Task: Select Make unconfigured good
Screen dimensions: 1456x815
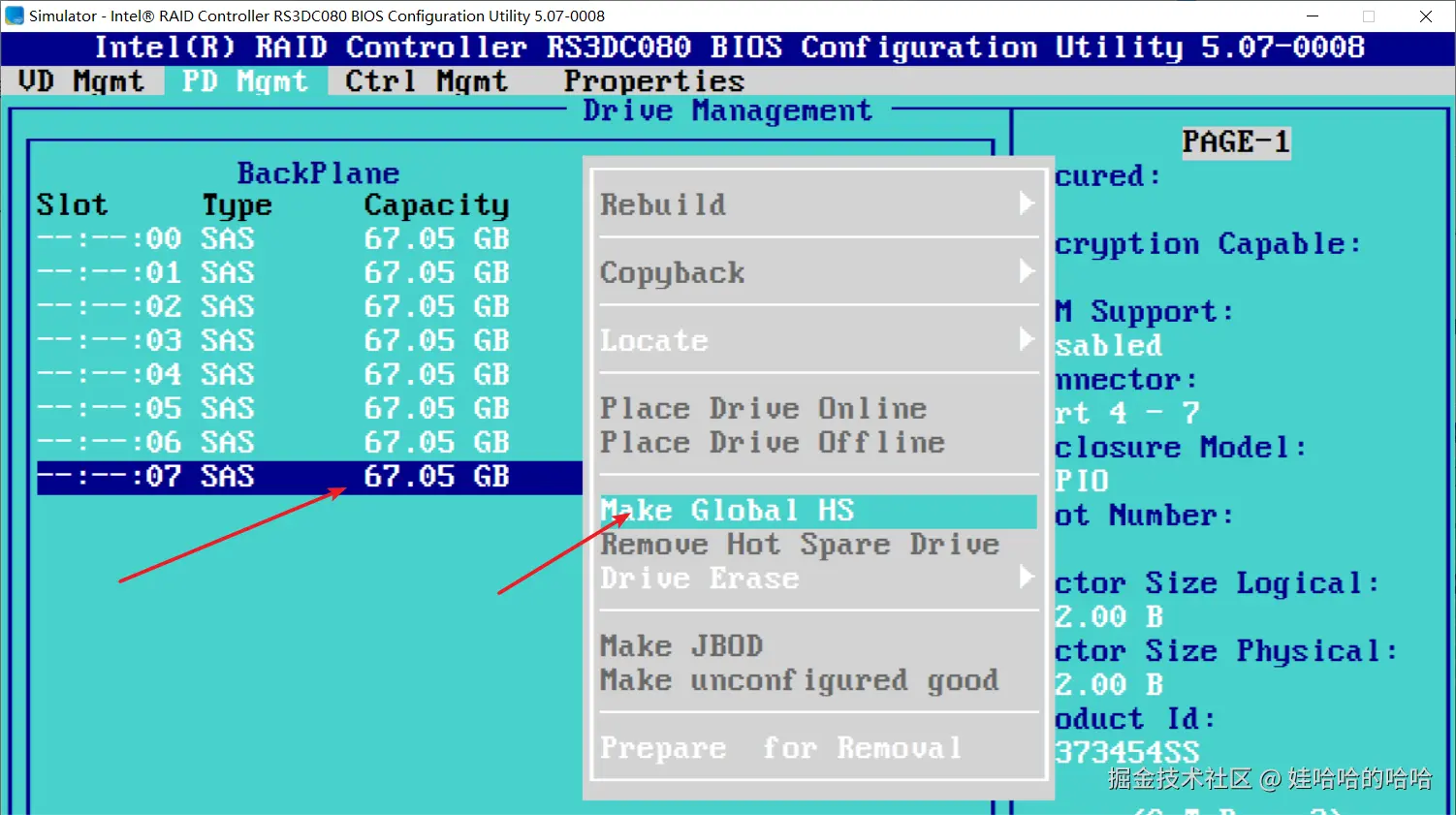Action: pyautogui.click(x=800, y=680)
